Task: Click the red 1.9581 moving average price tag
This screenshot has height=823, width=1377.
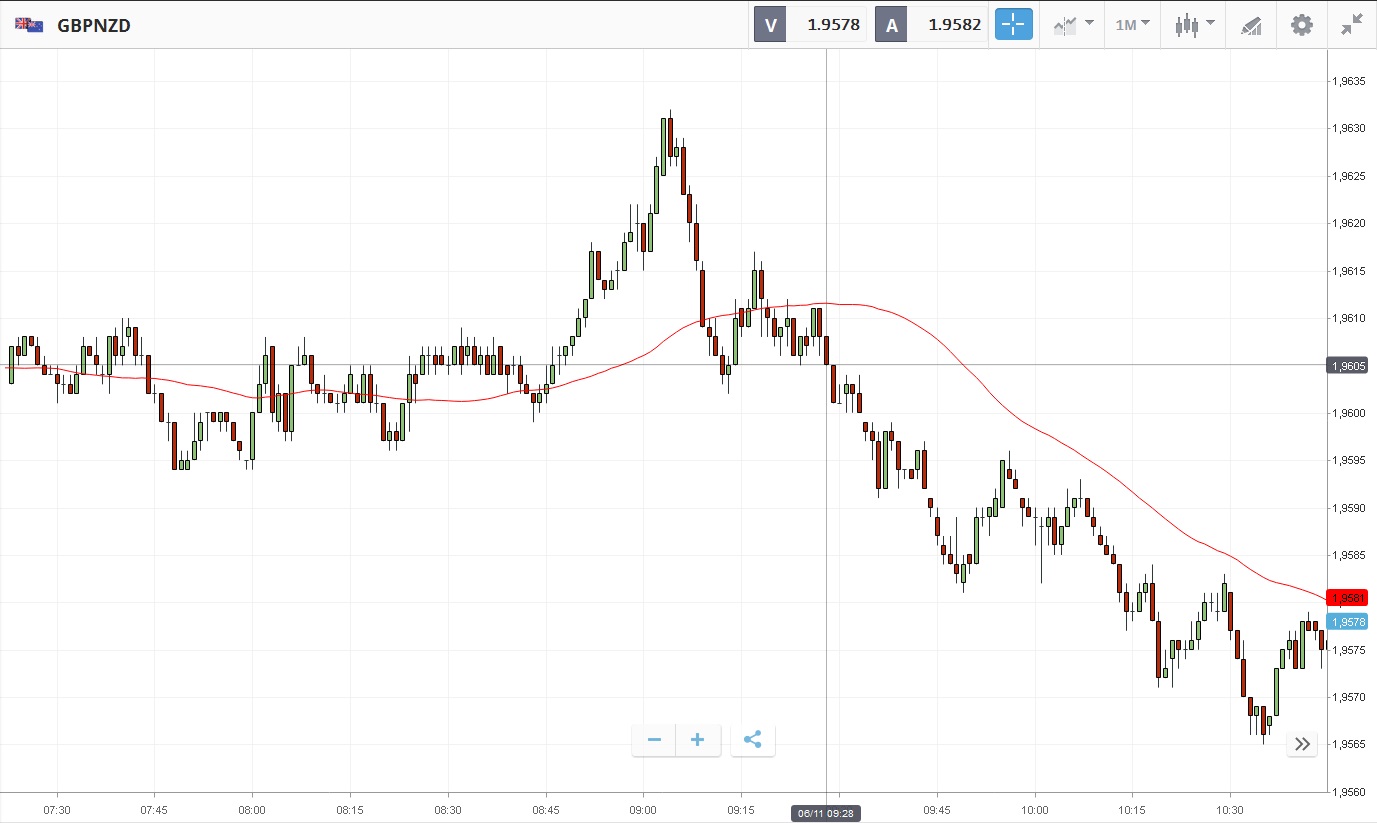Action: [1346, 598]
